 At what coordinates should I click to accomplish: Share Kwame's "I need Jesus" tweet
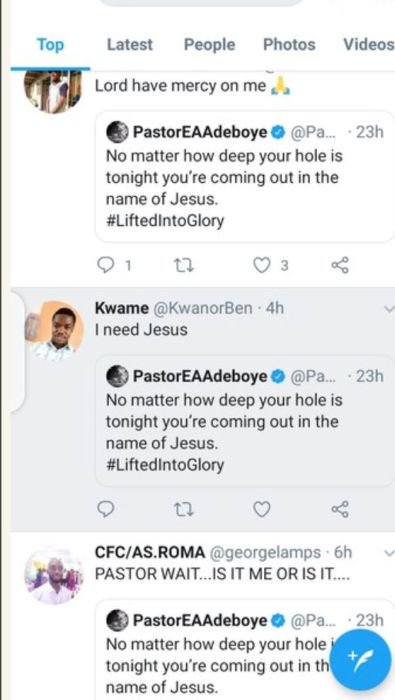click(x=340, y=509)
